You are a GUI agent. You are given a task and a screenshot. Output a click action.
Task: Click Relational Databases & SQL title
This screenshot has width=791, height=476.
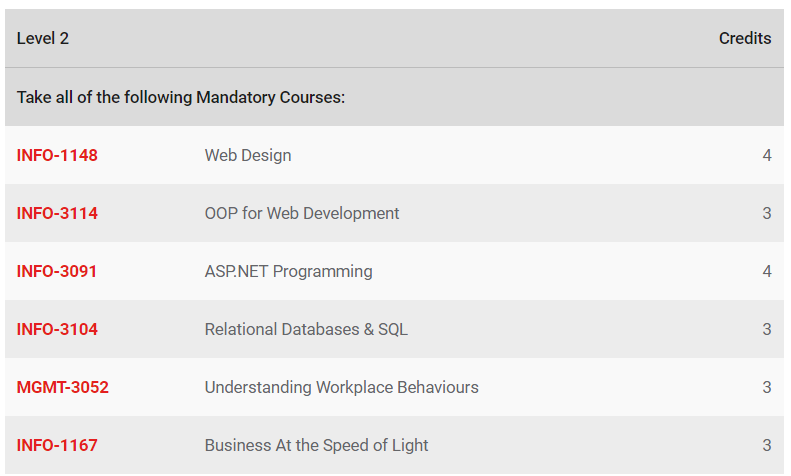coord(306,329)
